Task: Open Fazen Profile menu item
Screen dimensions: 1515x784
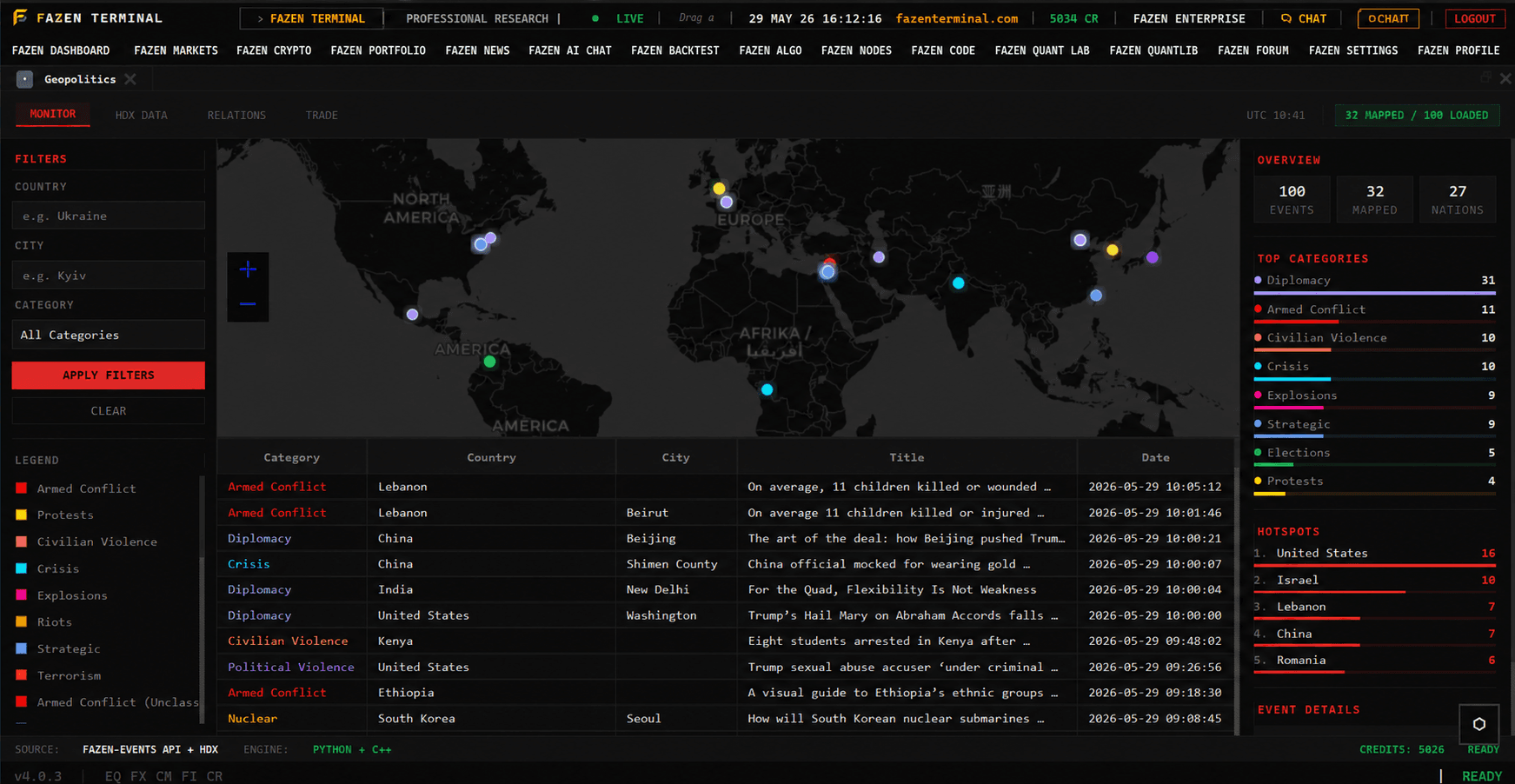Action: (1459, 50)
